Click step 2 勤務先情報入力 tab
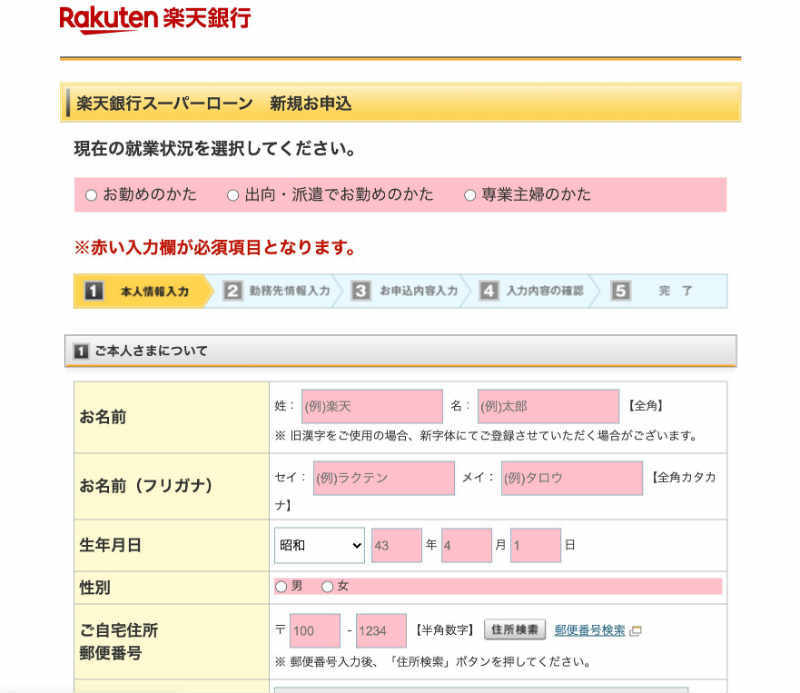Screen dimensions: 800x693 coord(277,291)
